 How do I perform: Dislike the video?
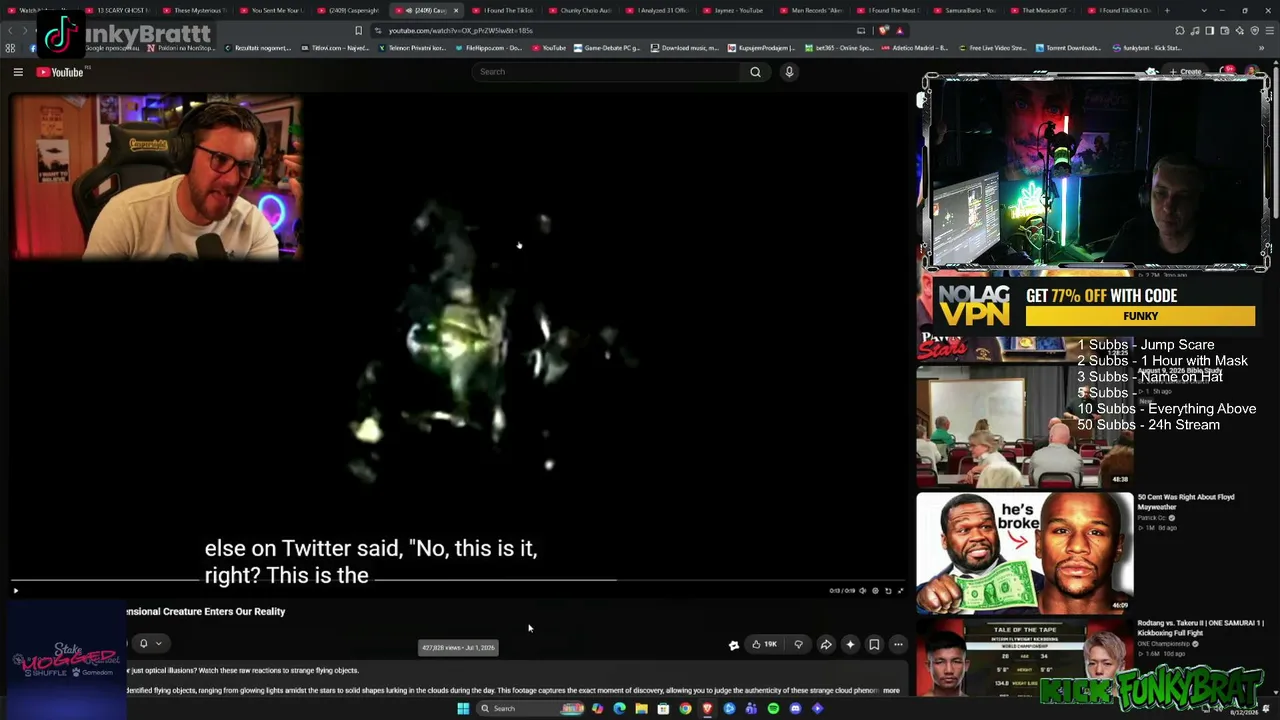(798, 645)
